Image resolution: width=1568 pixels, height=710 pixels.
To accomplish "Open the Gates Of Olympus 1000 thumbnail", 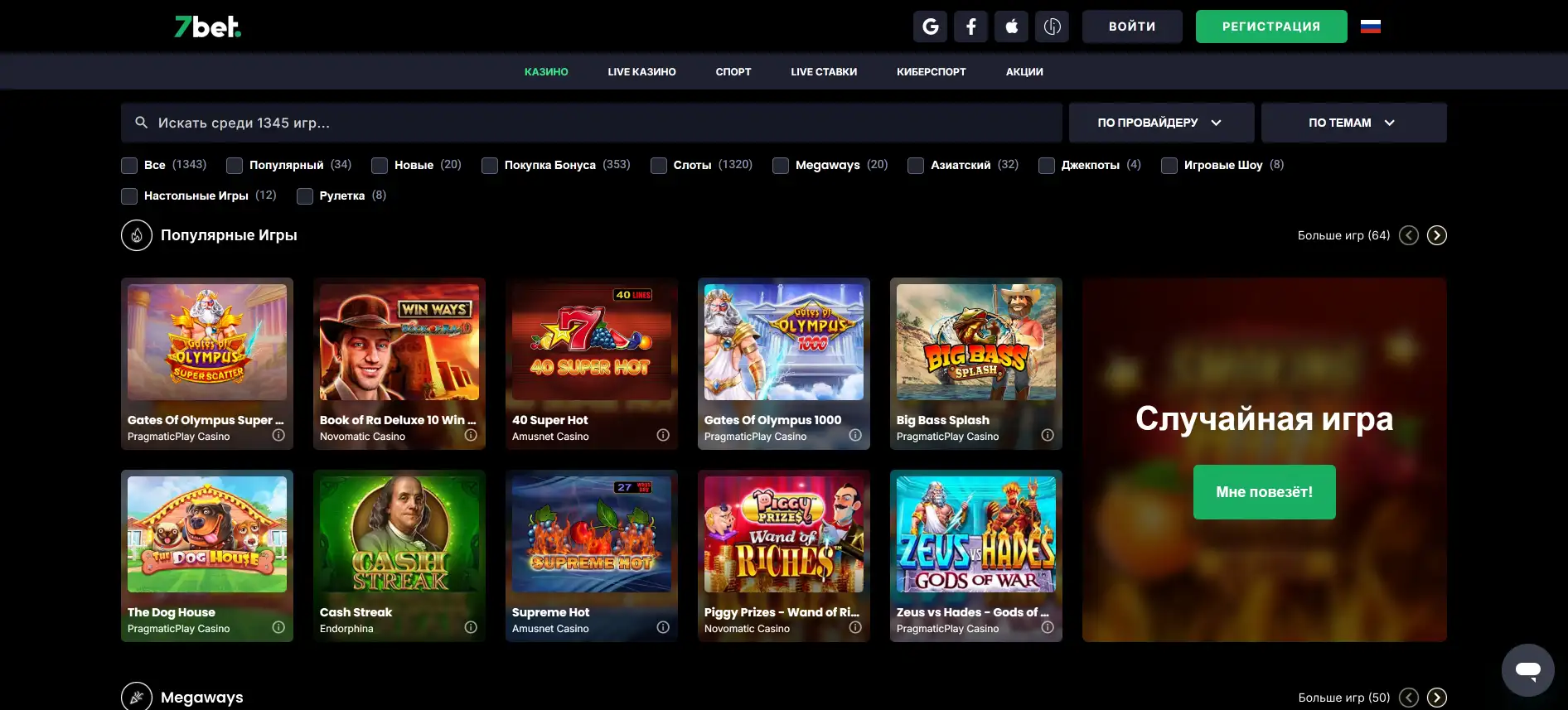I will (x=784, y=342).
